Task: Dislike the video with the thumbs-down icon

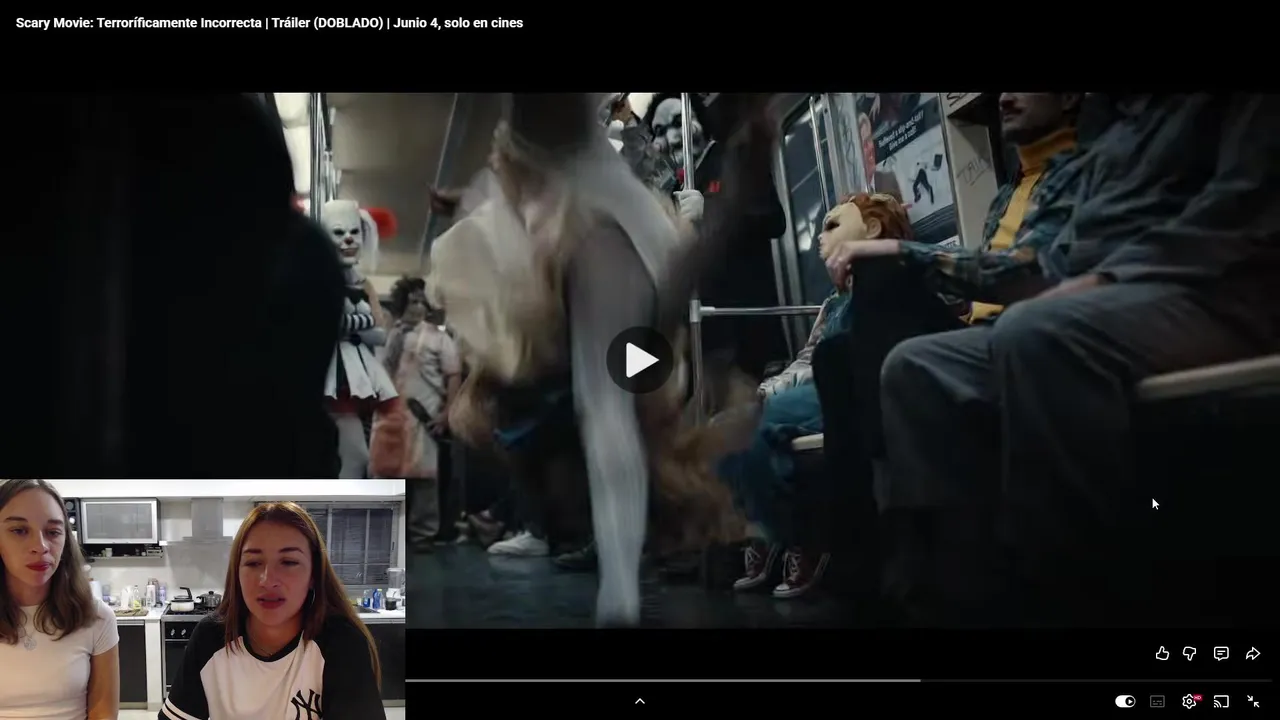Action: point(1190,653)
